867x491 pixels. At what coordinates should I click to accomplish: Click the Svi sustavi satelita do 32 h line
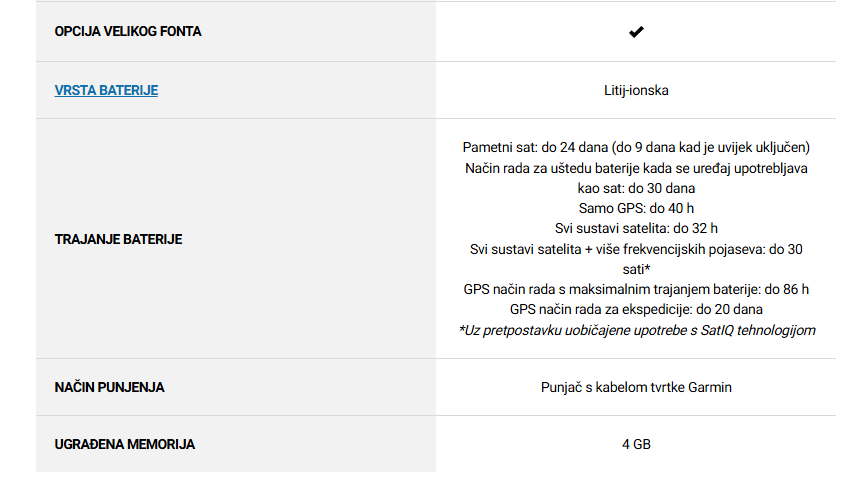636,228
